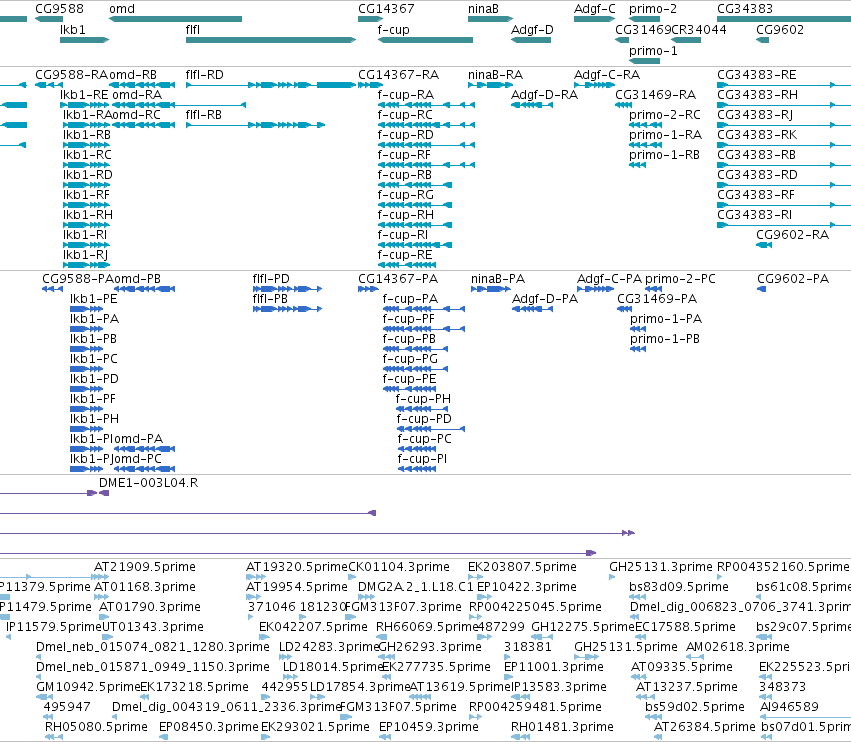Open the flfl-PB protein label
This screenshot has width=851, height=742.
click(x=270, y=299)
